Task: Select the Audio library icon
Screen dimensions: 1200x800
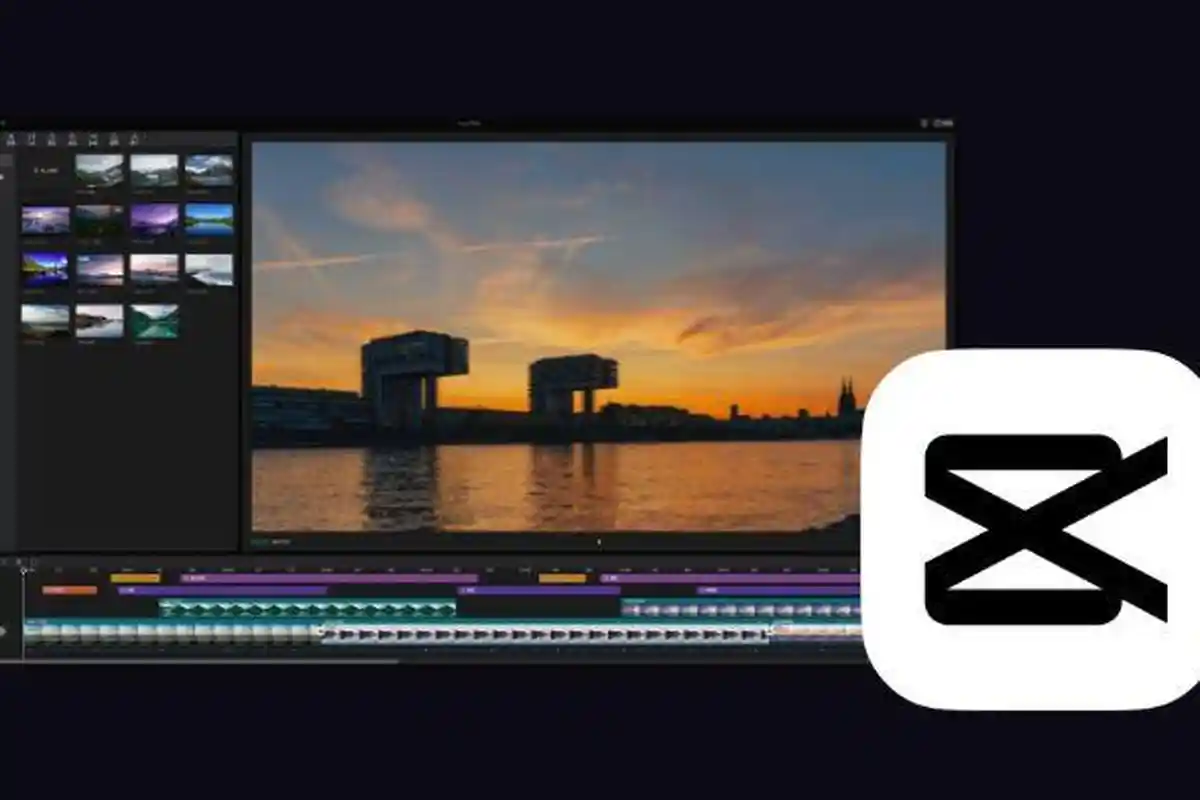Action: 31,138
